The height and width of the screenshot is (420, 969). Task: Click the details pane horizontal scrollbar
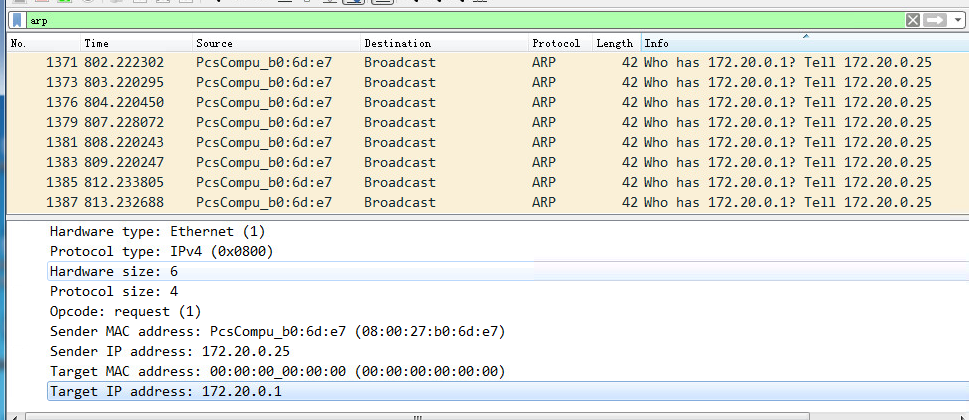coord(418,416)
